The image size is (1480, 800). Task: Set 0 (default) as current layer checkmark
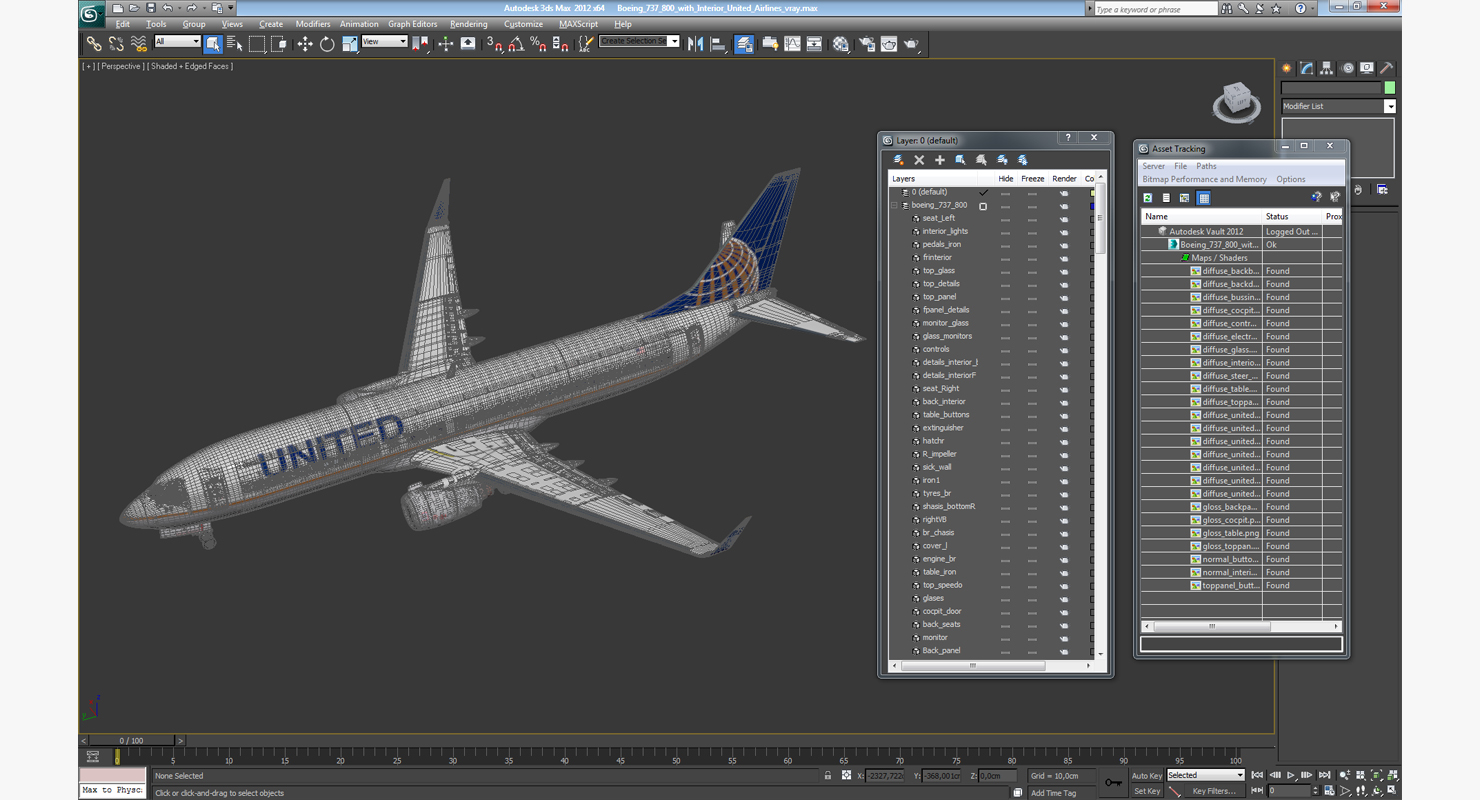coord(983,192)
